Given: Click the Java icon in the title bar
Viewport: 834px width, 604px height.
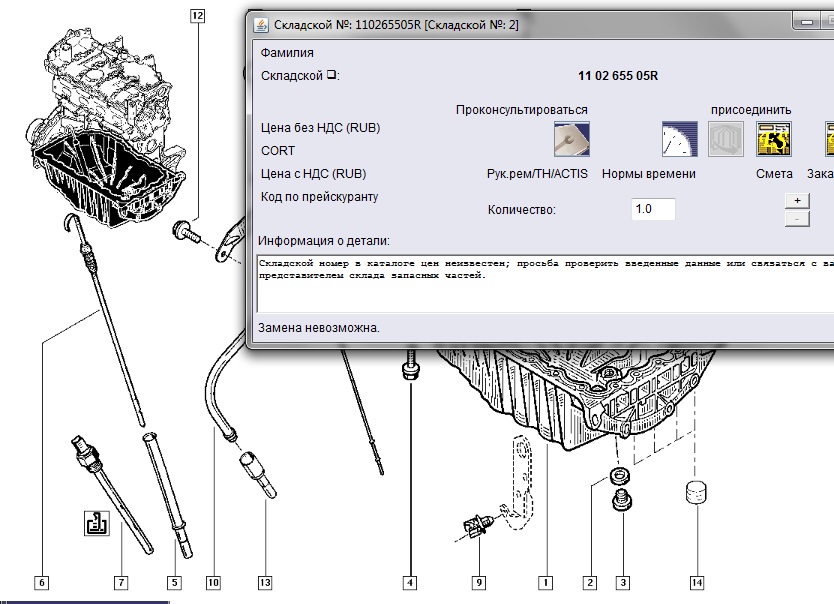Looking at the screenshot, I should 262,23.
